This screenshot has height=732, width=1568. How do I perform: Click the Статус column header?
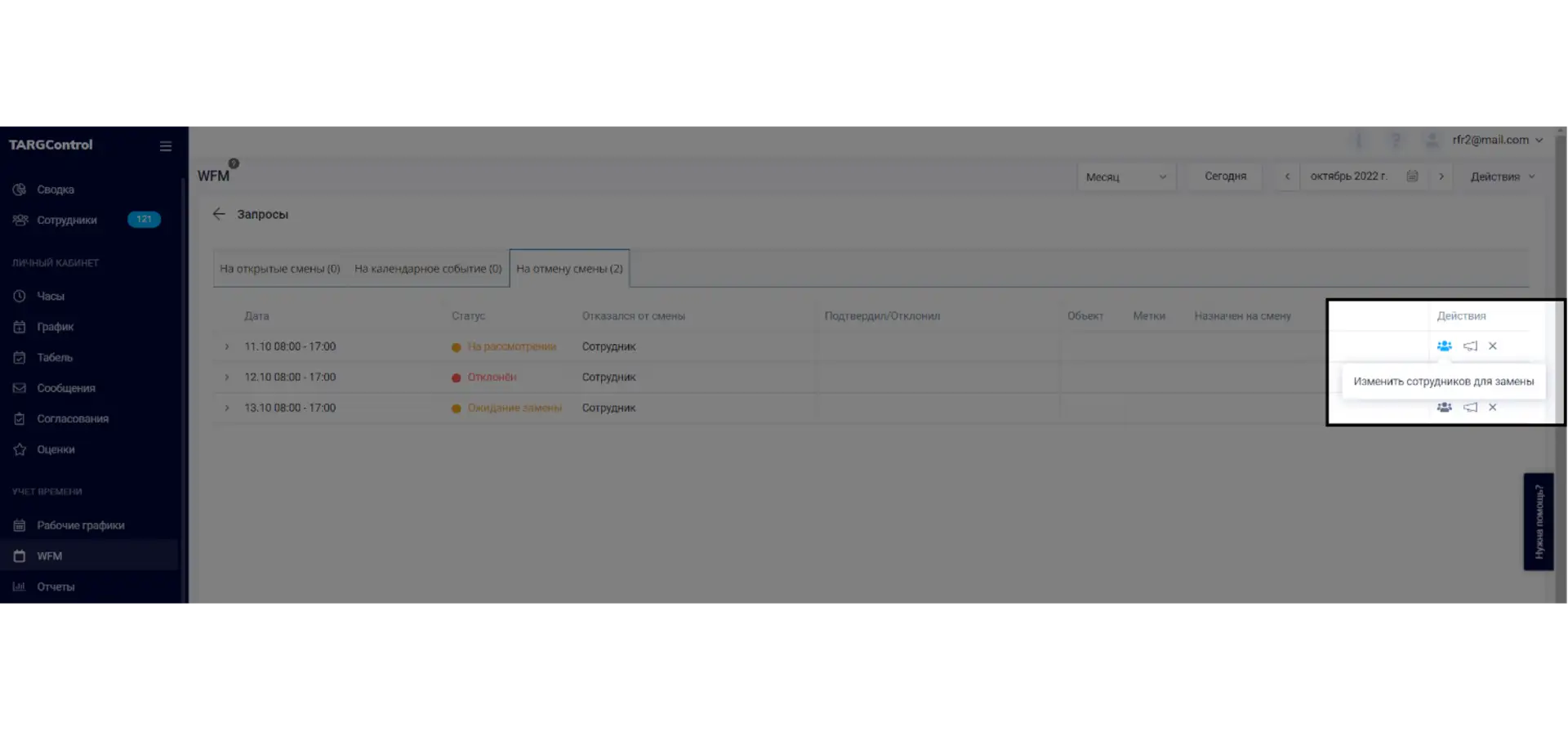468,316
